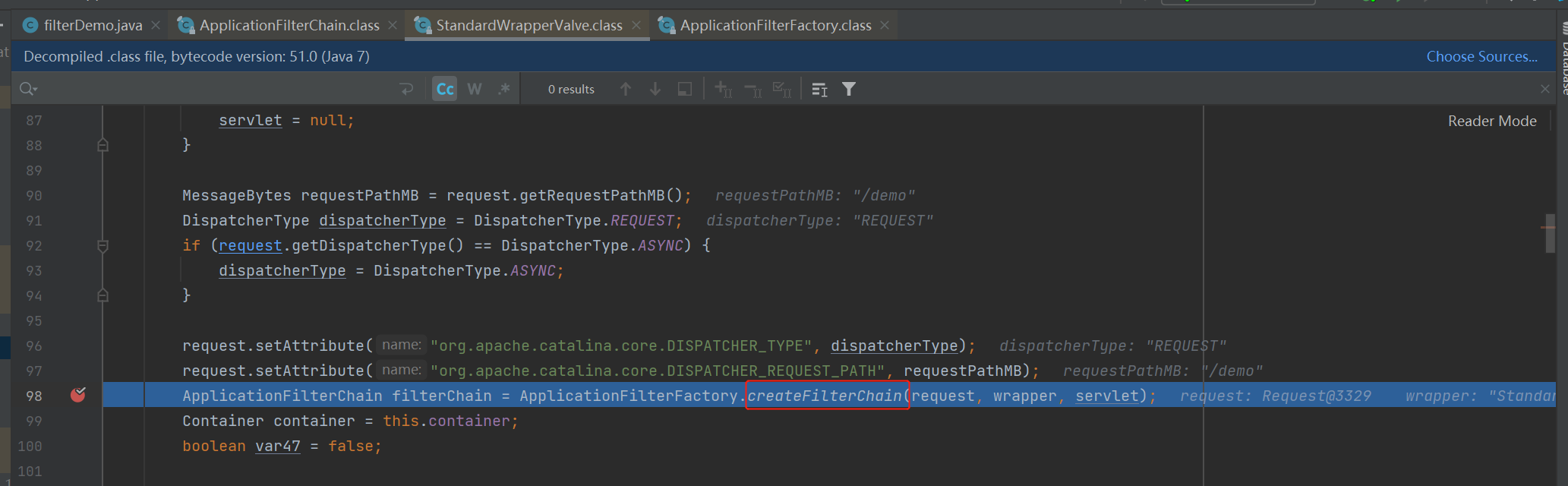The height and width of the screenshot is (486, 1568).
Task: Click the new line icon in search field
Action: [406, 90]
